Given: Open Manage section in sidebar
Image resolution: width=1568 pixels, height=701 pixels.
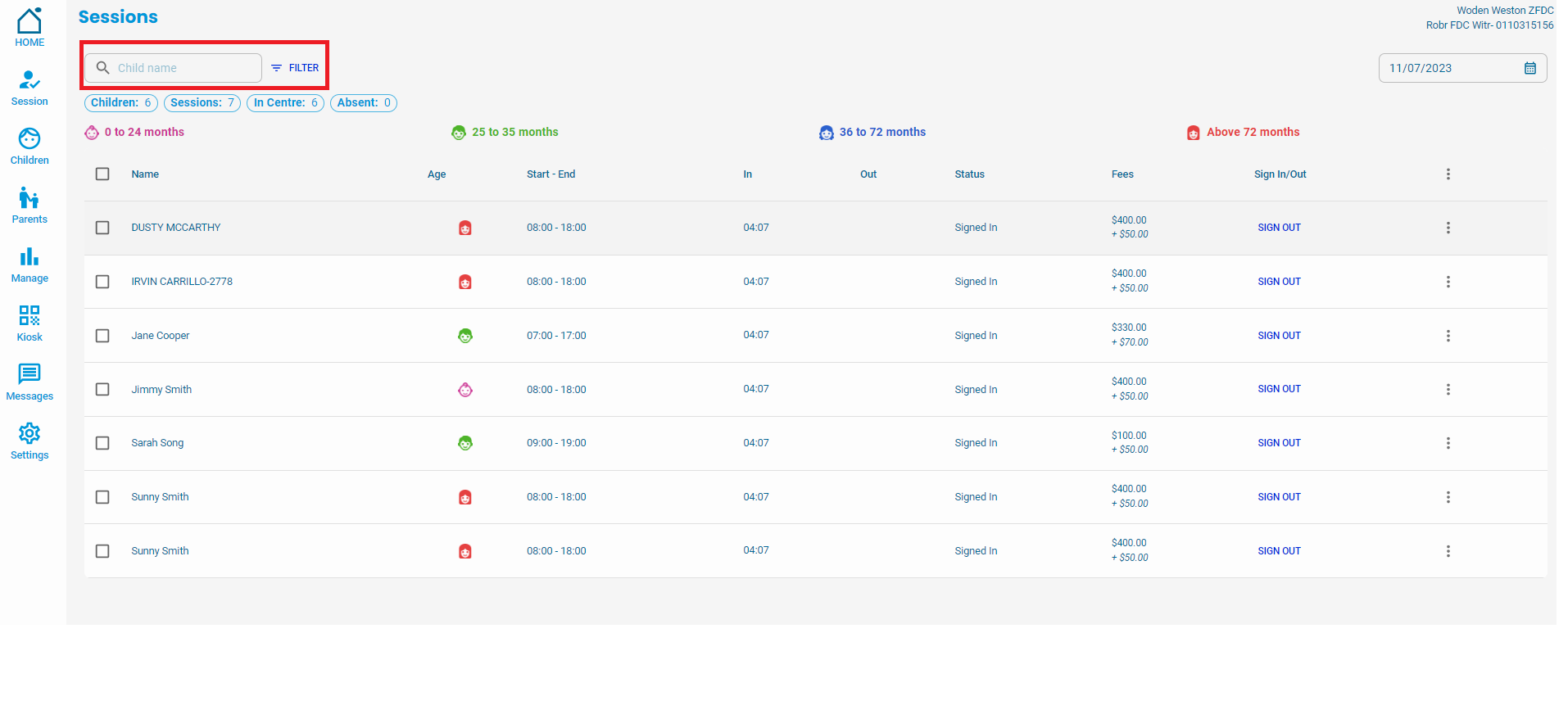Looking at the screenshot, I should point(29,265).
